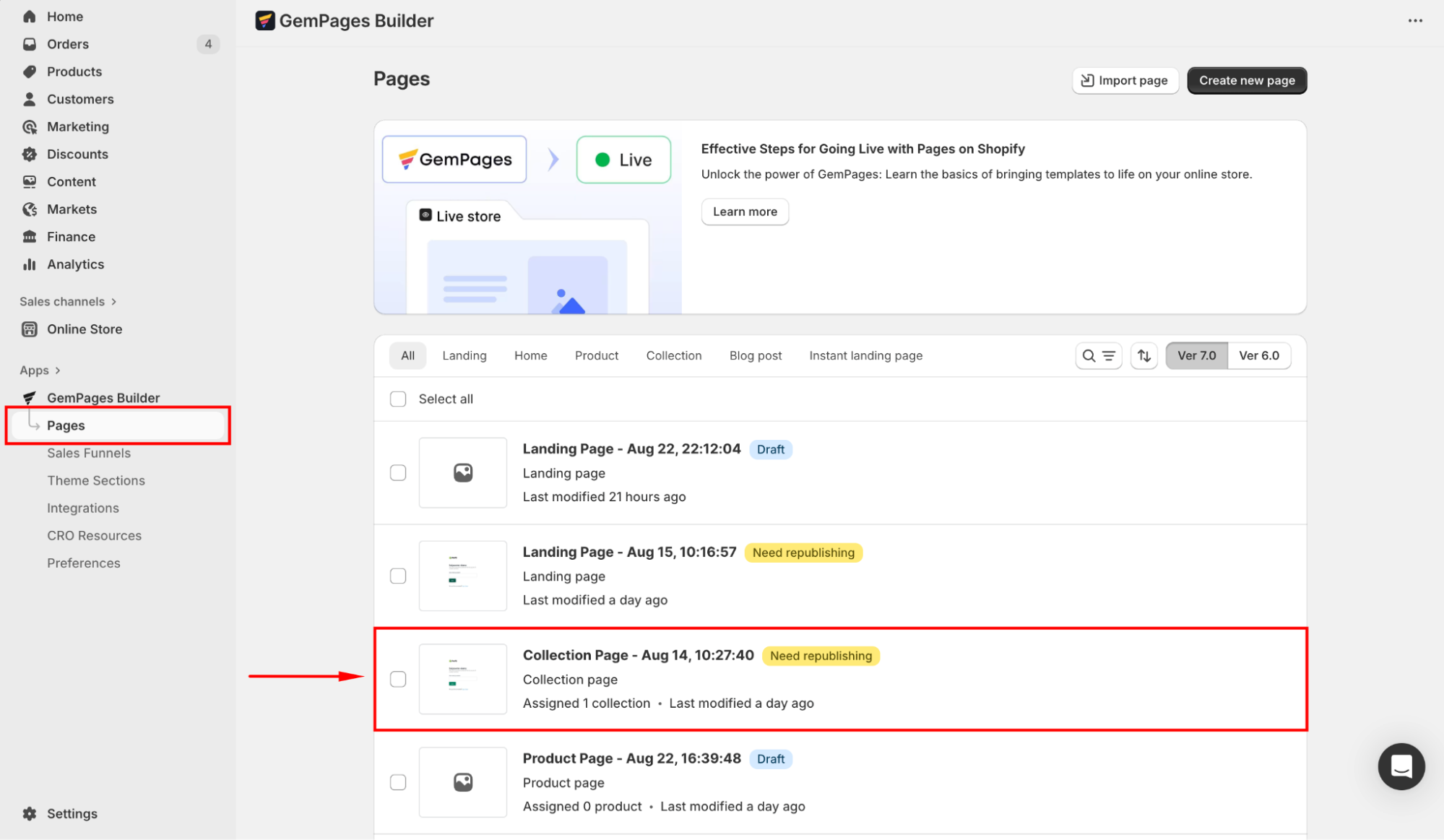Click the Analytics bar chart icon
Viewport: 1444px width, 840px height.
click(x=30, y=264)
